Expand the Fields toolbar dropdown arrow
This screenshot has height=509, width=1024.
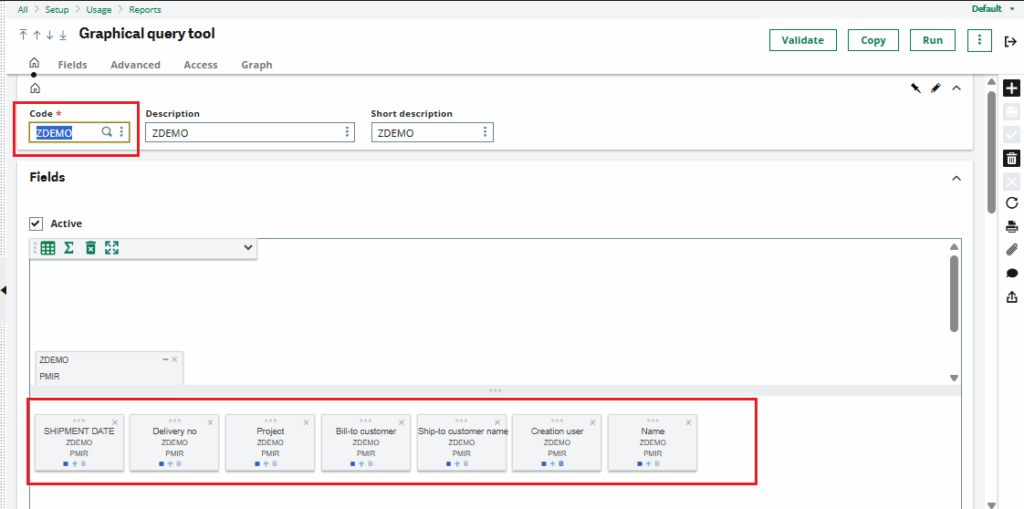248,247
